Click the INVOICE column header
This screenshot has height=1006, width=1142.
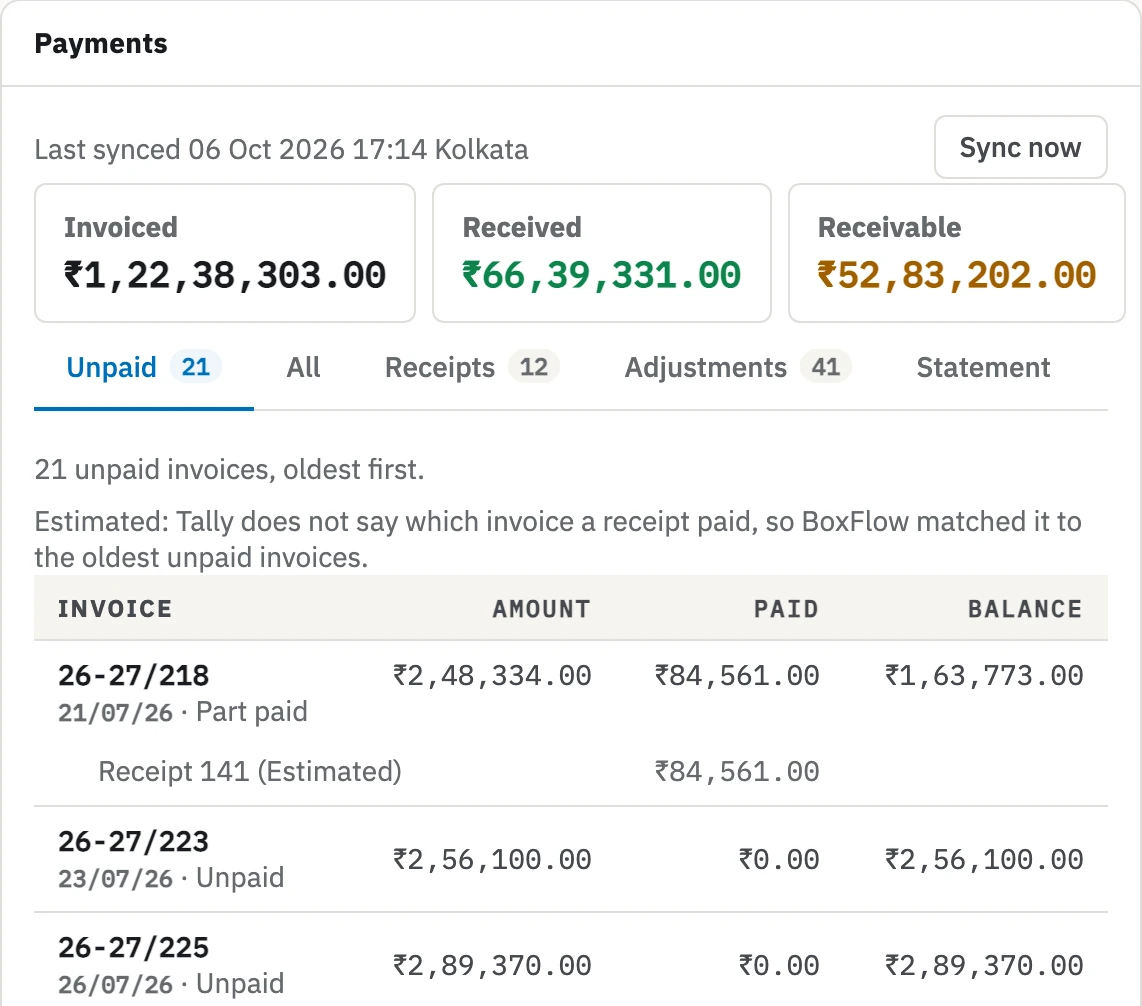pos(115,609)
